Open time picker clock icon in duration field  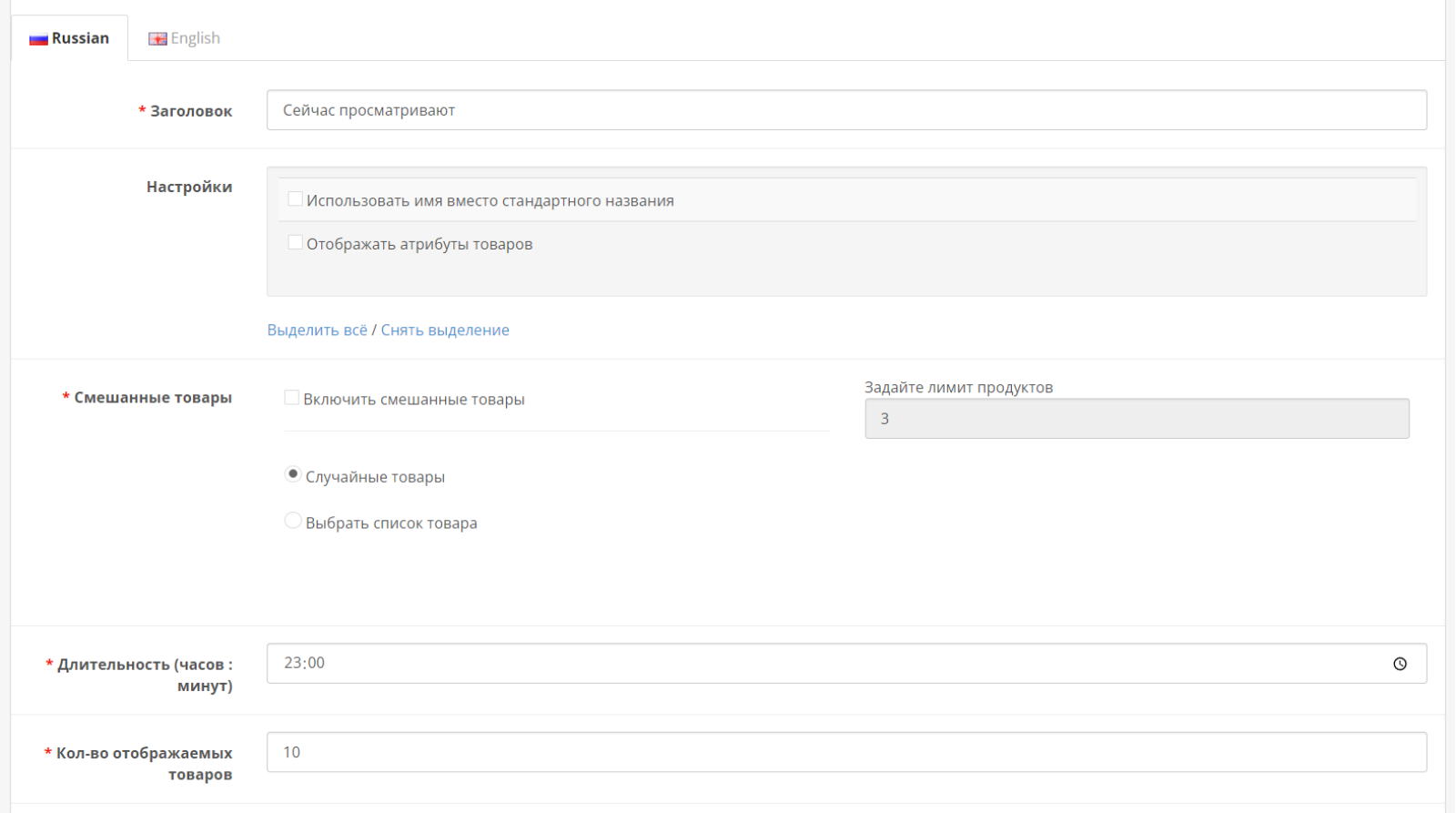pos(1400,664)
